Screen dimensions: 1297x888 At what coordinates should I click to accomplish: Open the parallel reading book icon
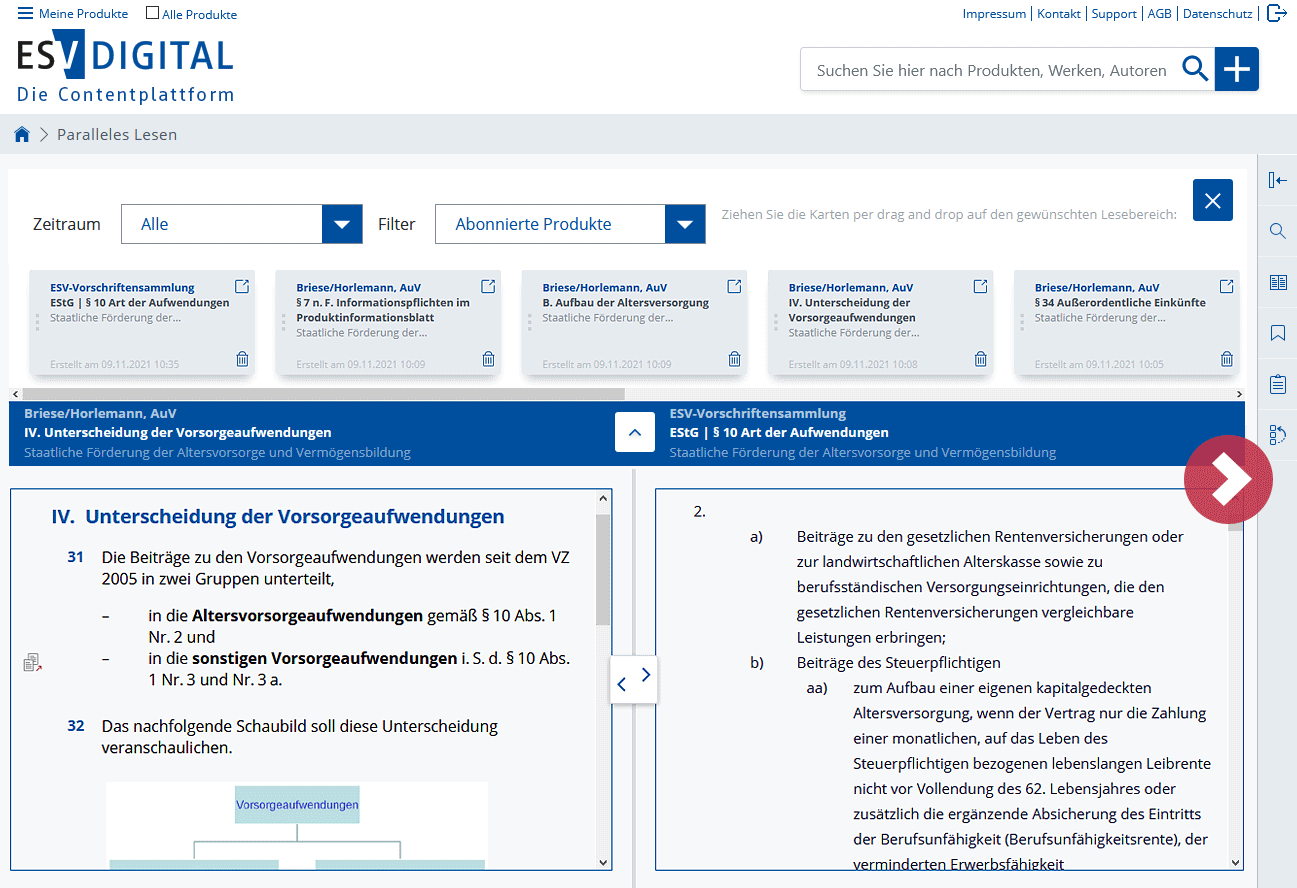(x=1277, y=282)
